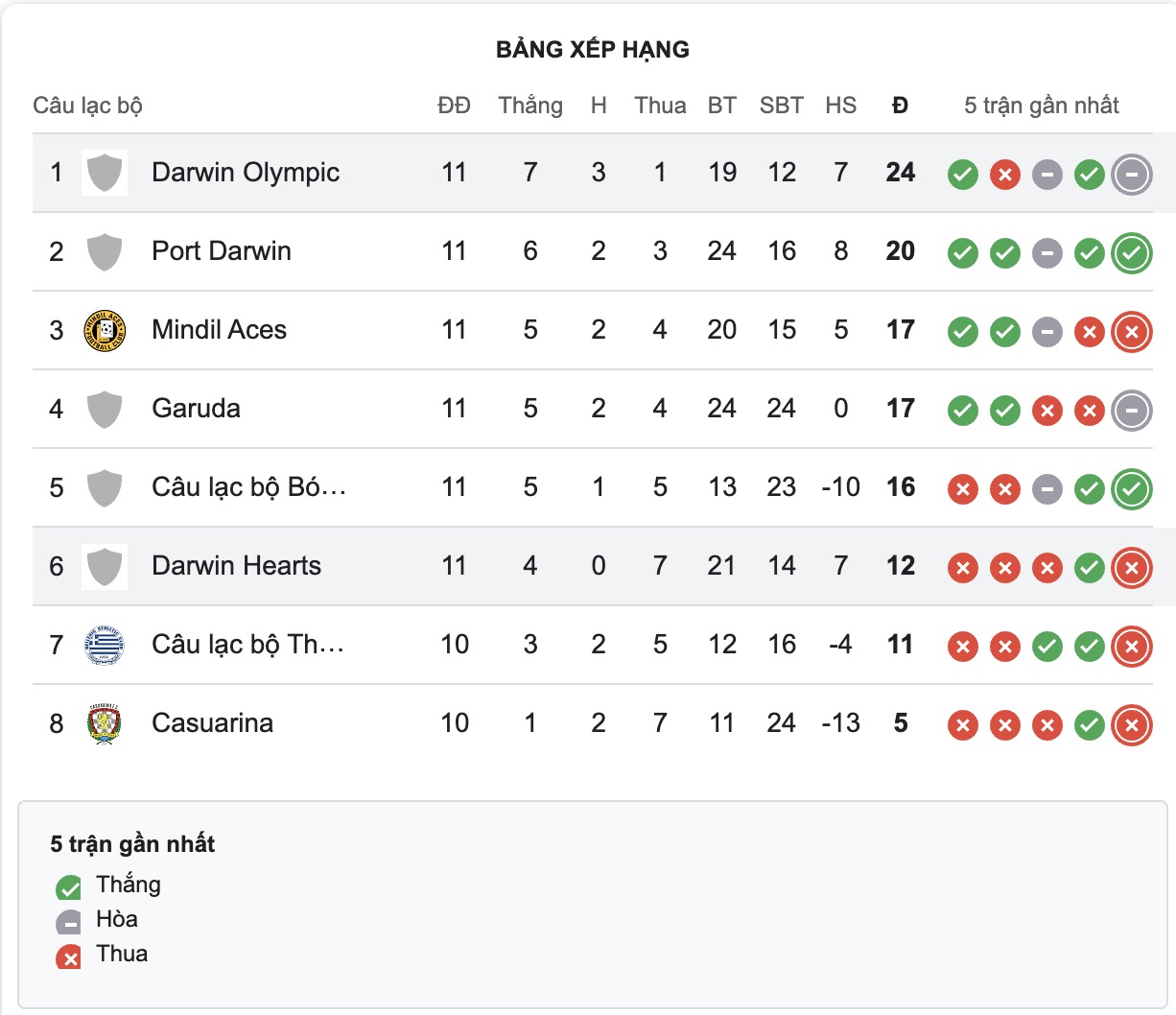Click the Mindil Aces club logo
1176x1015 pixels.
click(x=105, y=331)
